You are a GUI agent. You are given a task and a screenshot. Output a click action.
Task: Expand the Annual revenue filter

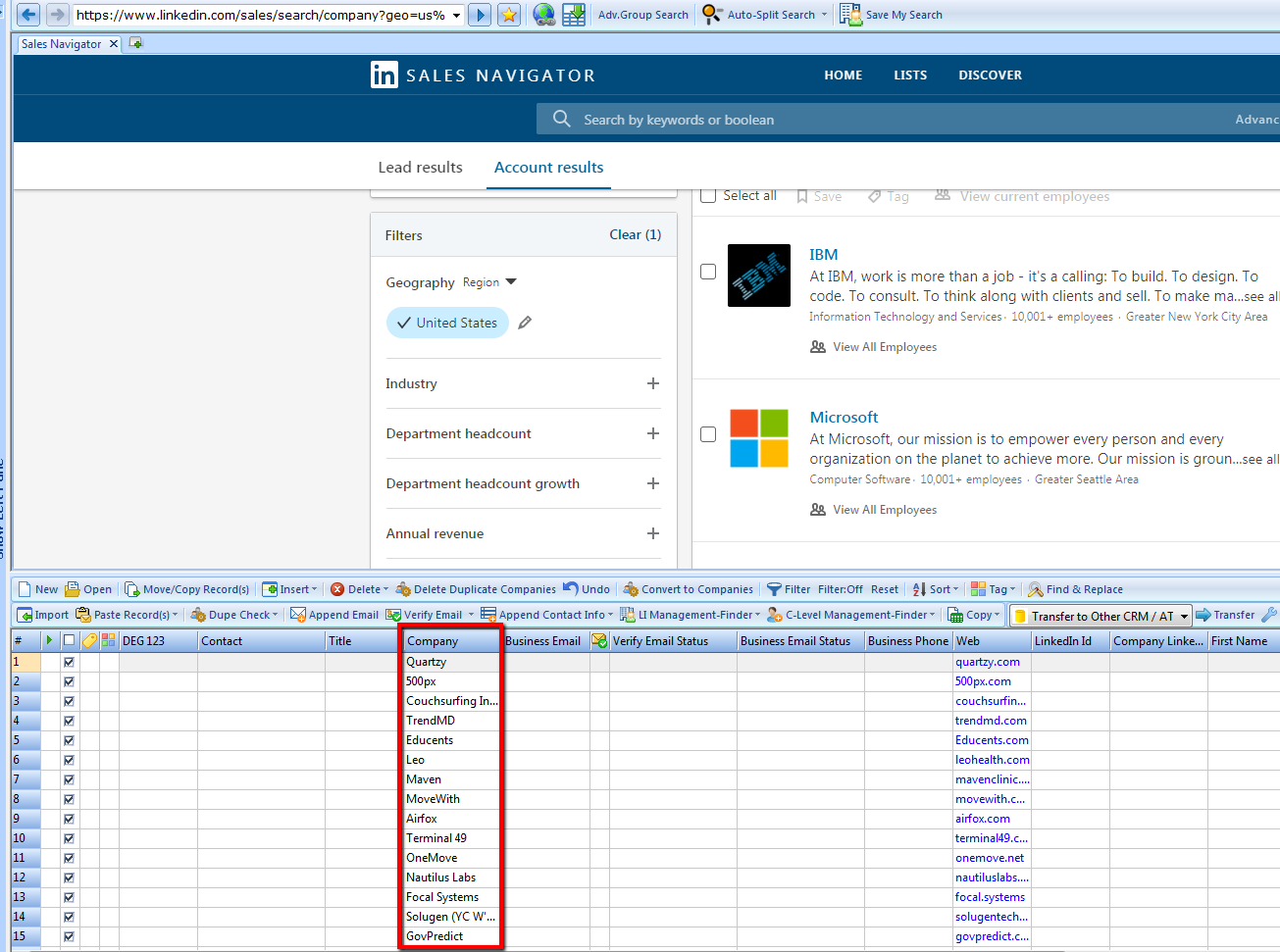(x=653, y=533)
